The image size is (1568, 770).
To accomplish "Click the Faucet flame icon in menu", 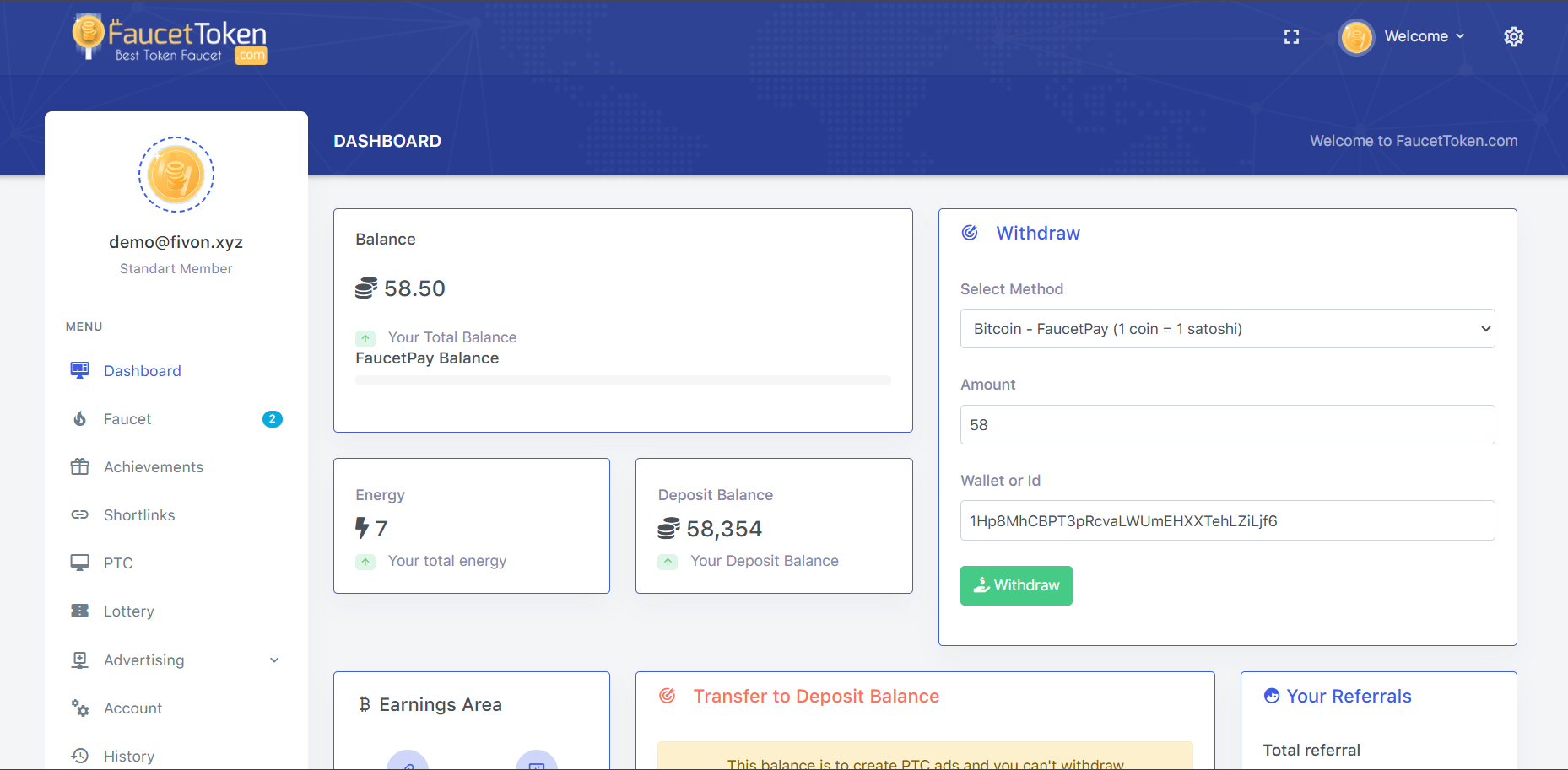I will pyautogui.click(x=80, y=419).
